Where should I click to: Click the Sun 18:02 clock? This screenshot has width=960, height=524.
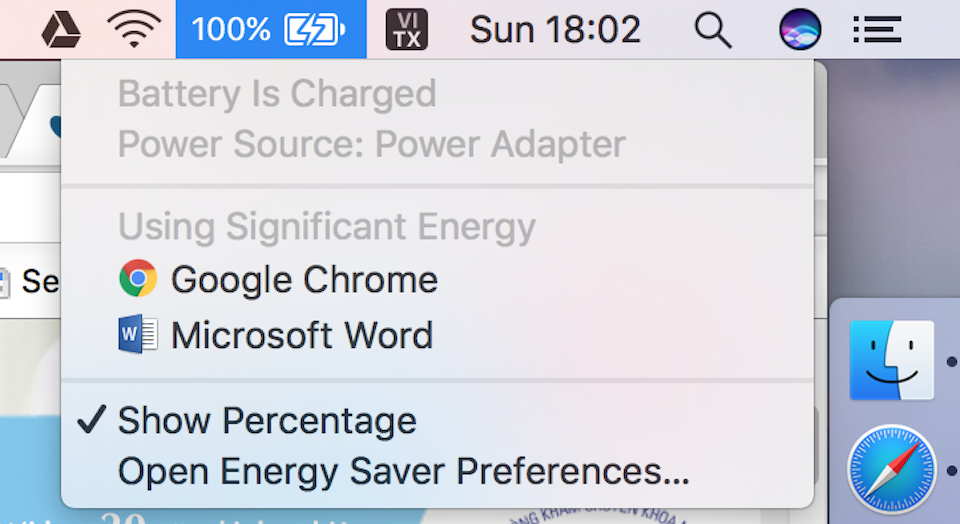coord(555,30)
